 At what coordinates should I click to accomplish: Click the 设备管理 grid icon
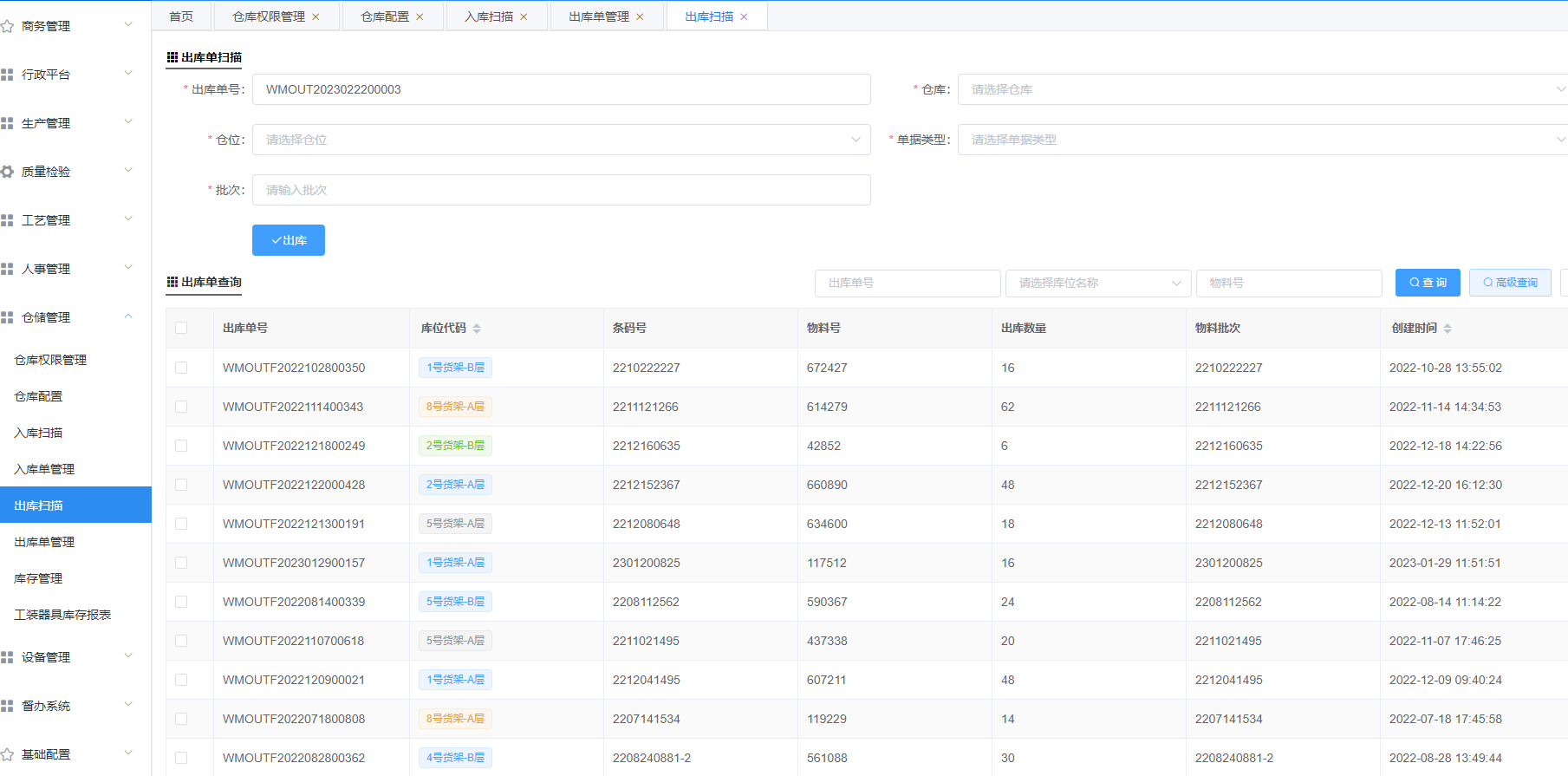pos(7,657)
